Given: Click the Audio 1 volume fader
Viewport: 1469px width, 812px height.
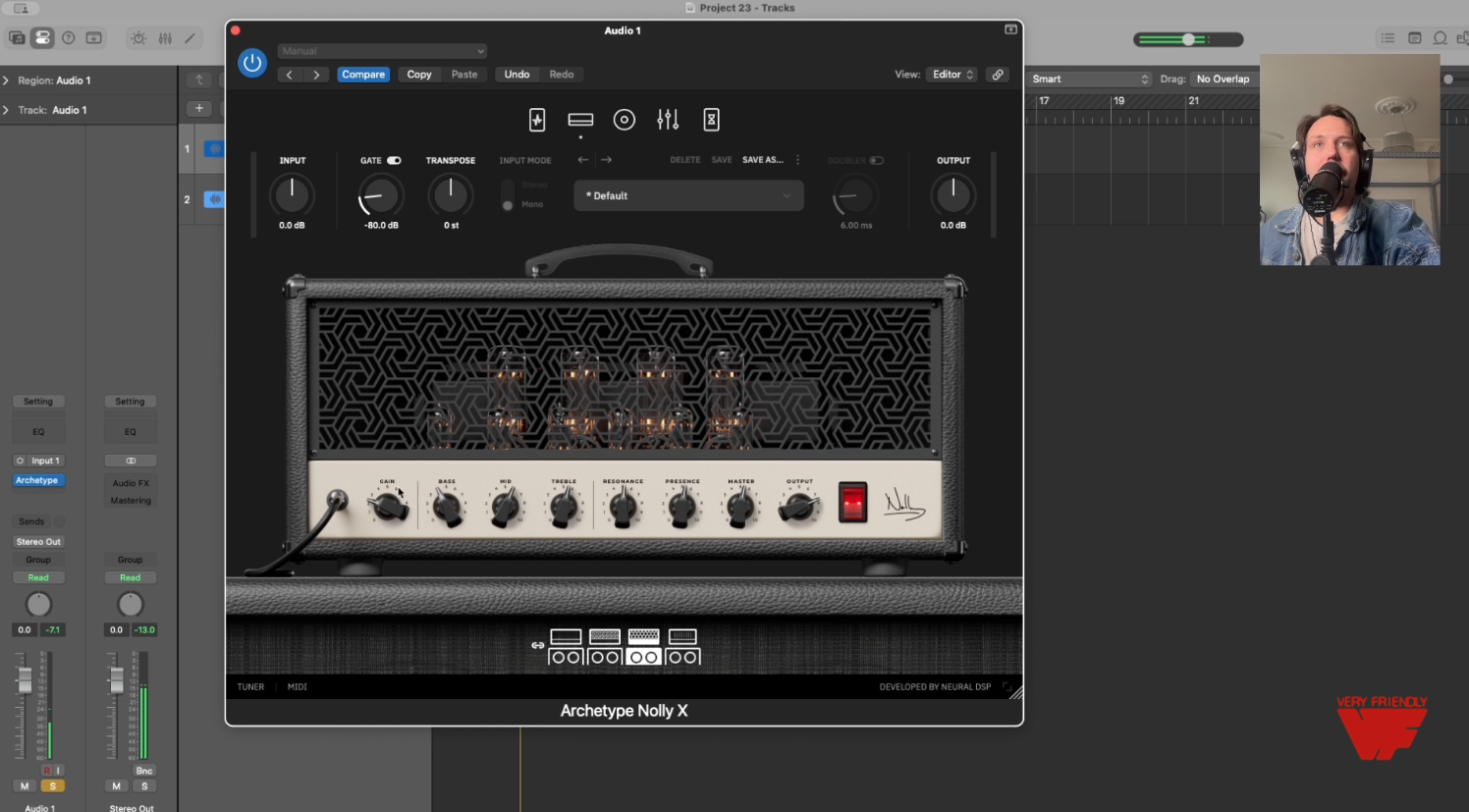Looking at the screenshot, I should pos(25,678).
